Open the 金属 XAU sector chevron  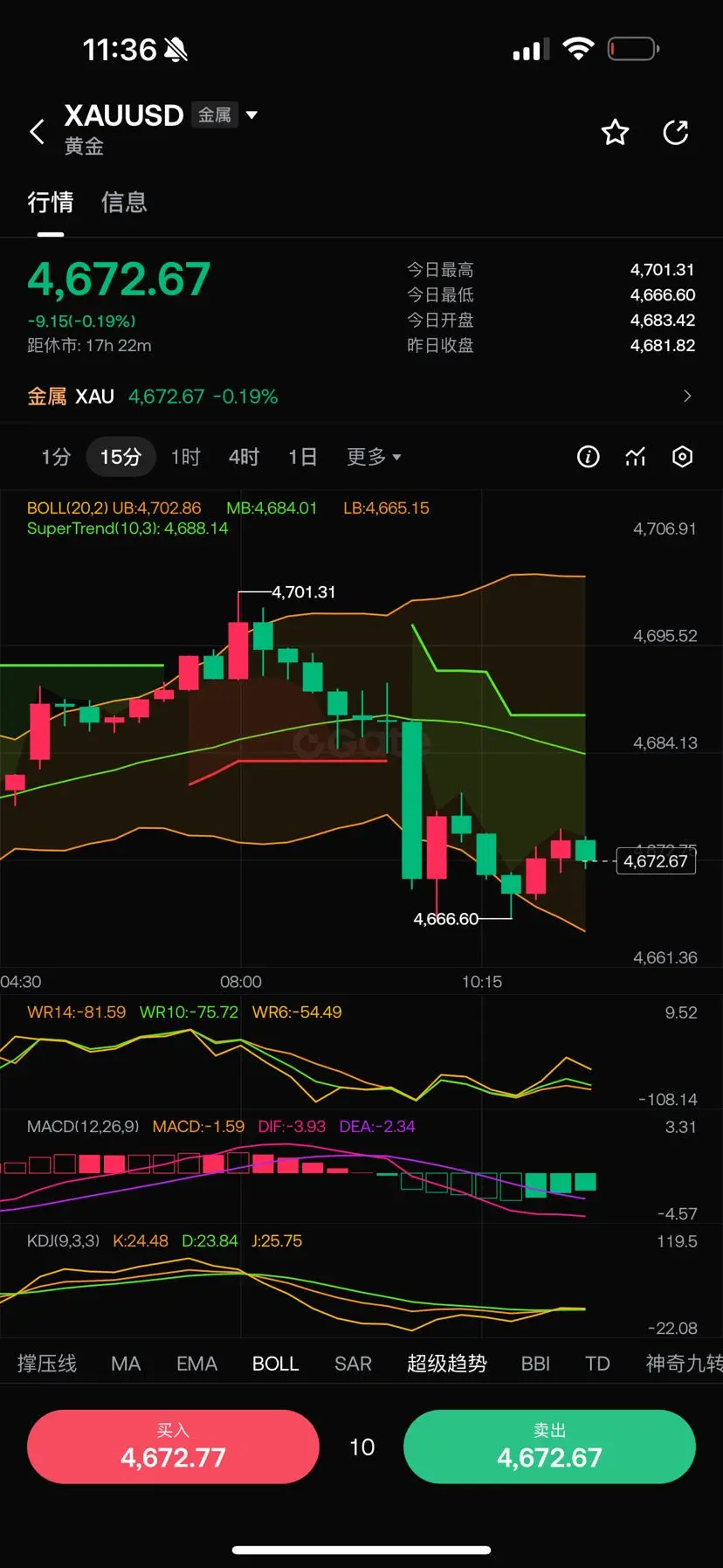tap(687, 397)
